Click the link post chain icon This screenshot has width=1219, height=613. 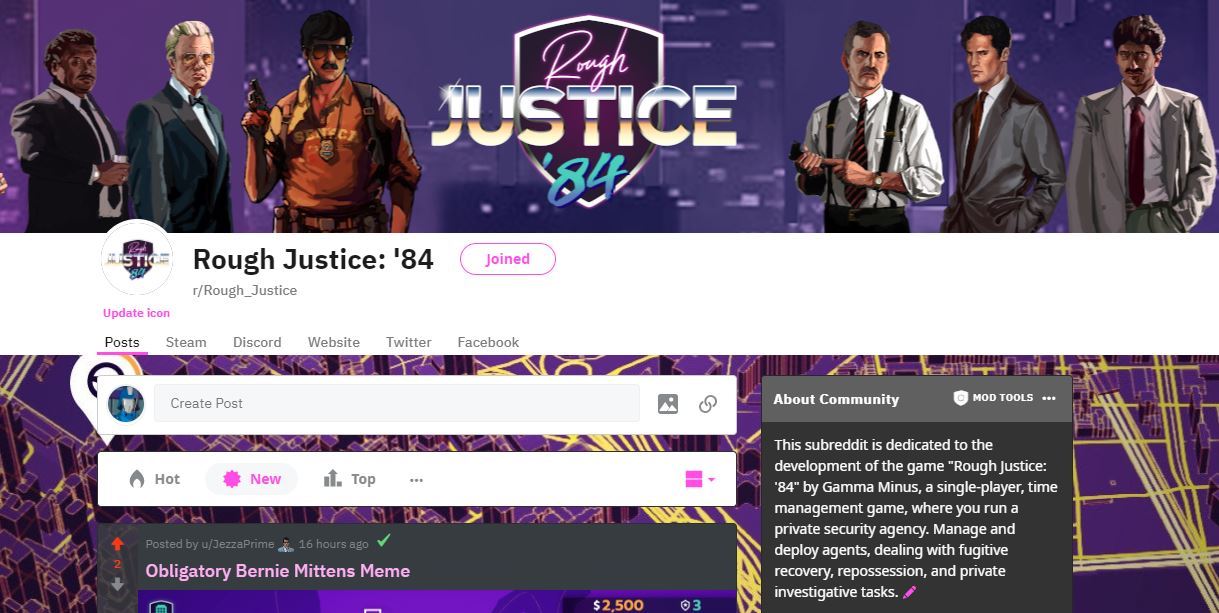(x=708, y=404)
